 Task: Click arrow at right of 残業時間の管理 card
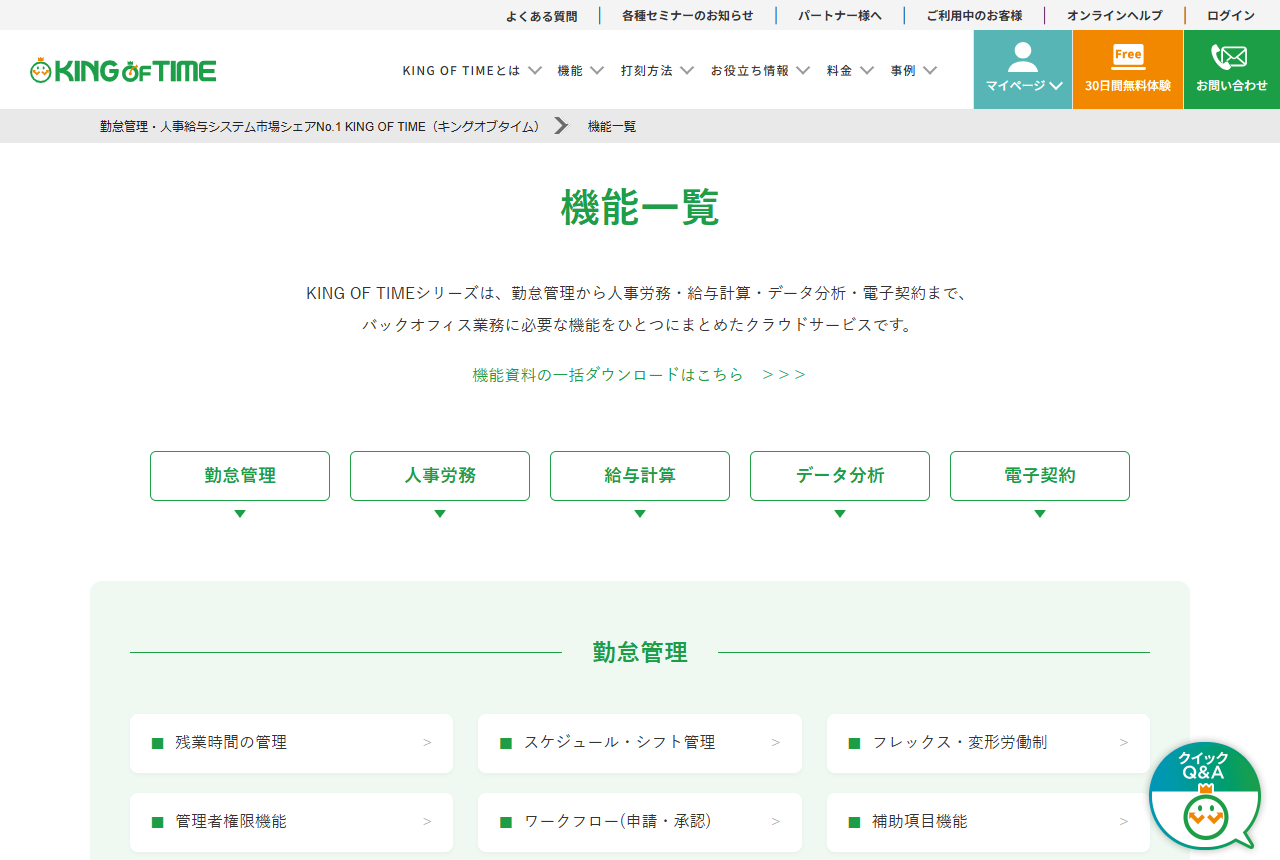(427, 743)
